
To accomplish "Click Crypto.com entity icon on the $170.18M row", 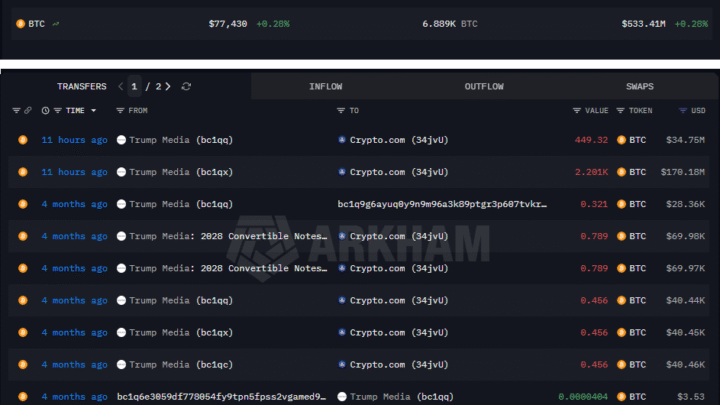I will 342,172.
